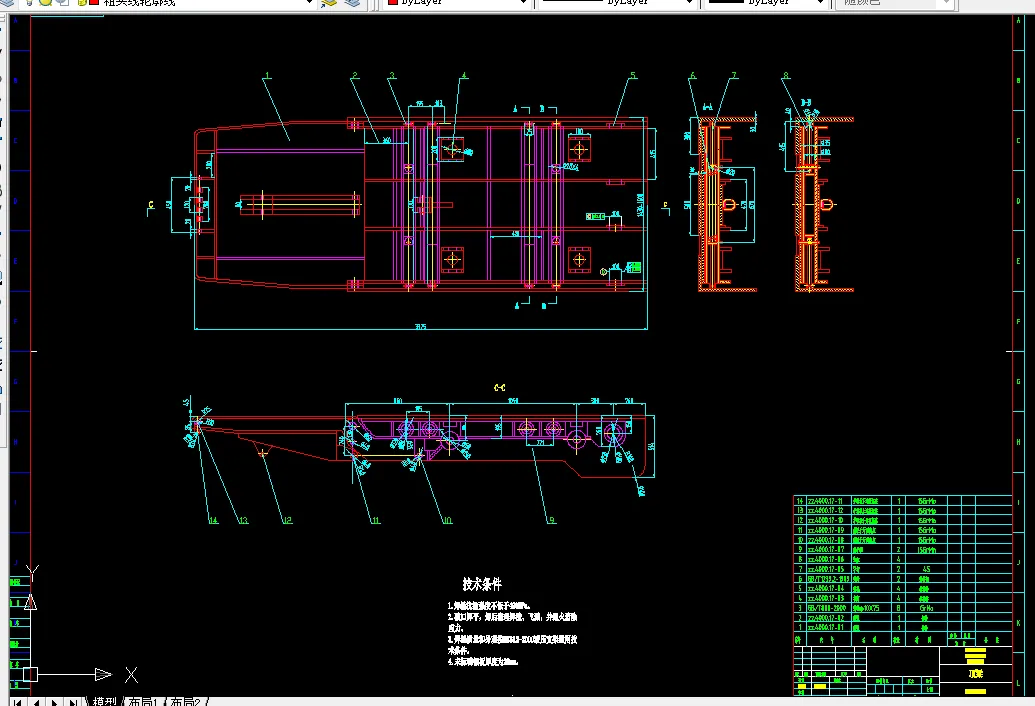Click the Y axis label

point(32,572)
